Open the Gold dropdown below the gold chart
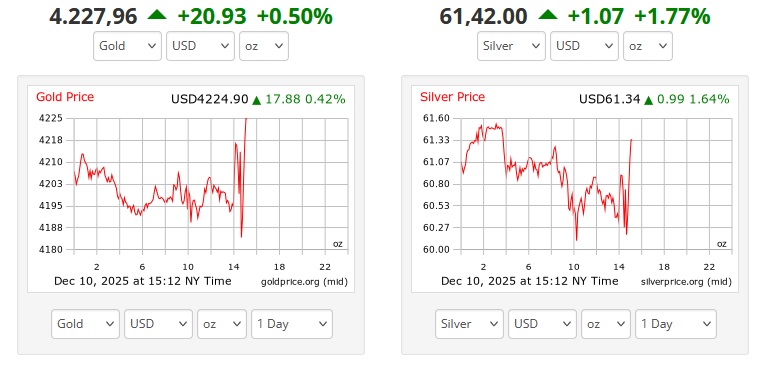Viewport: 760px width, 369px height. [85, 324]
